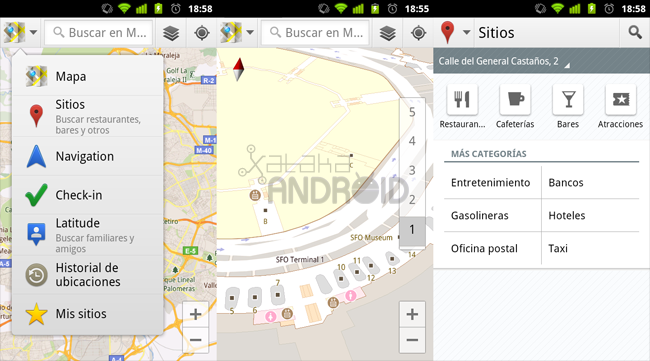Viewport: 650px width, 361px height.
Task: Tap pink information icon near gate 11
Action: tap(351, 296)
